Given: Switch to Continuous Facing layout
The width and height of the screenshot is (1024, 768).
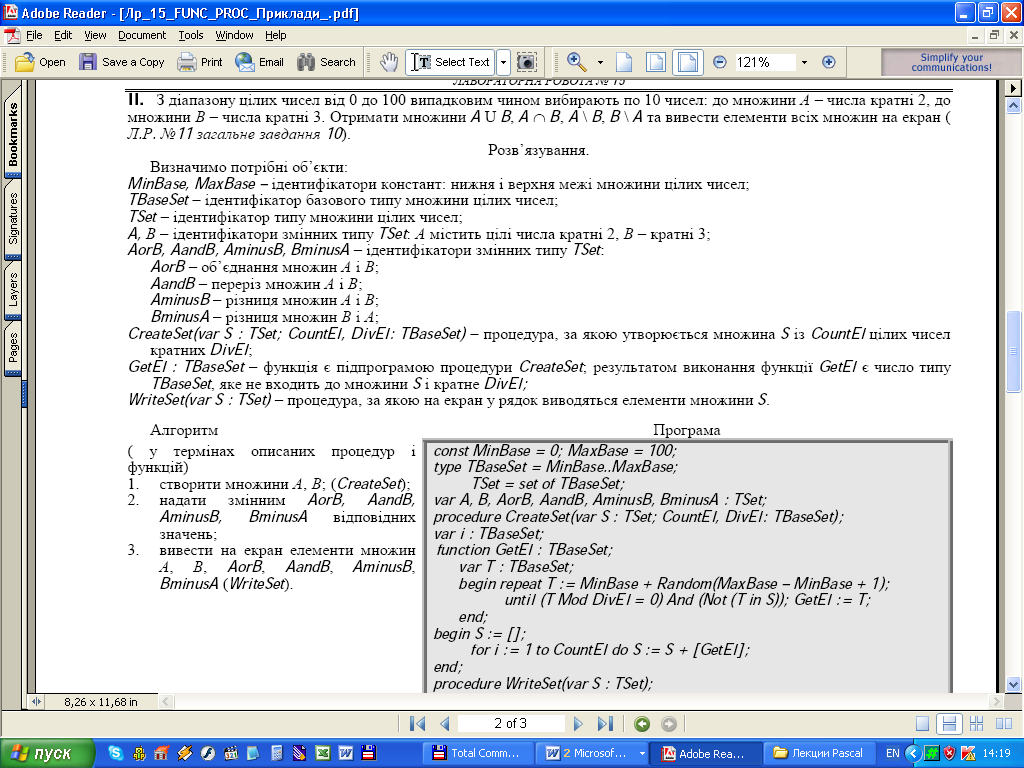Looking at the screenshot, I should pos(976,724).
